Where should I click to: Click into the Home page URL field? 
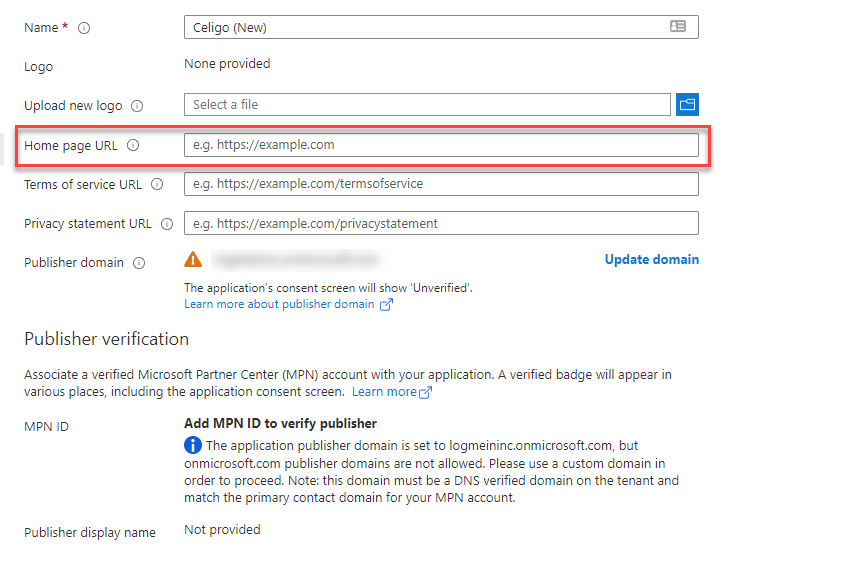(441, 145)
